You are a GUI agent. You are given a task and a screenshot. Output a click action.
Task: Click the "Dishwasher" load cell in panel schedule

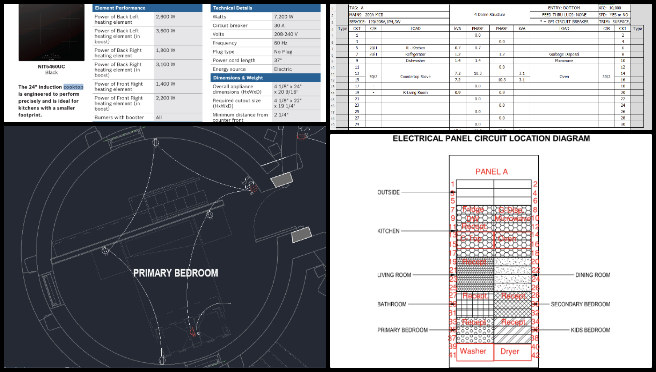[415, 61]
